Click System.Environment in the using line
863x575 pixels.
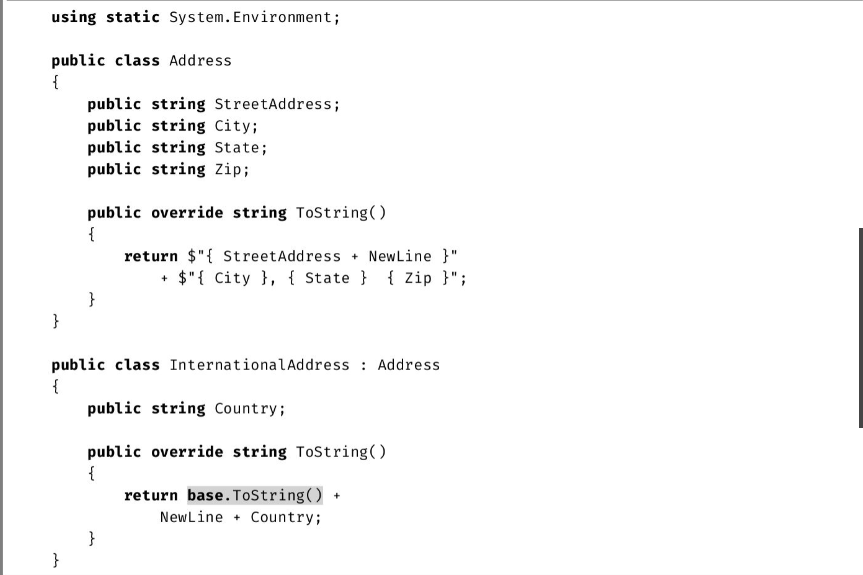pos(254,17)
